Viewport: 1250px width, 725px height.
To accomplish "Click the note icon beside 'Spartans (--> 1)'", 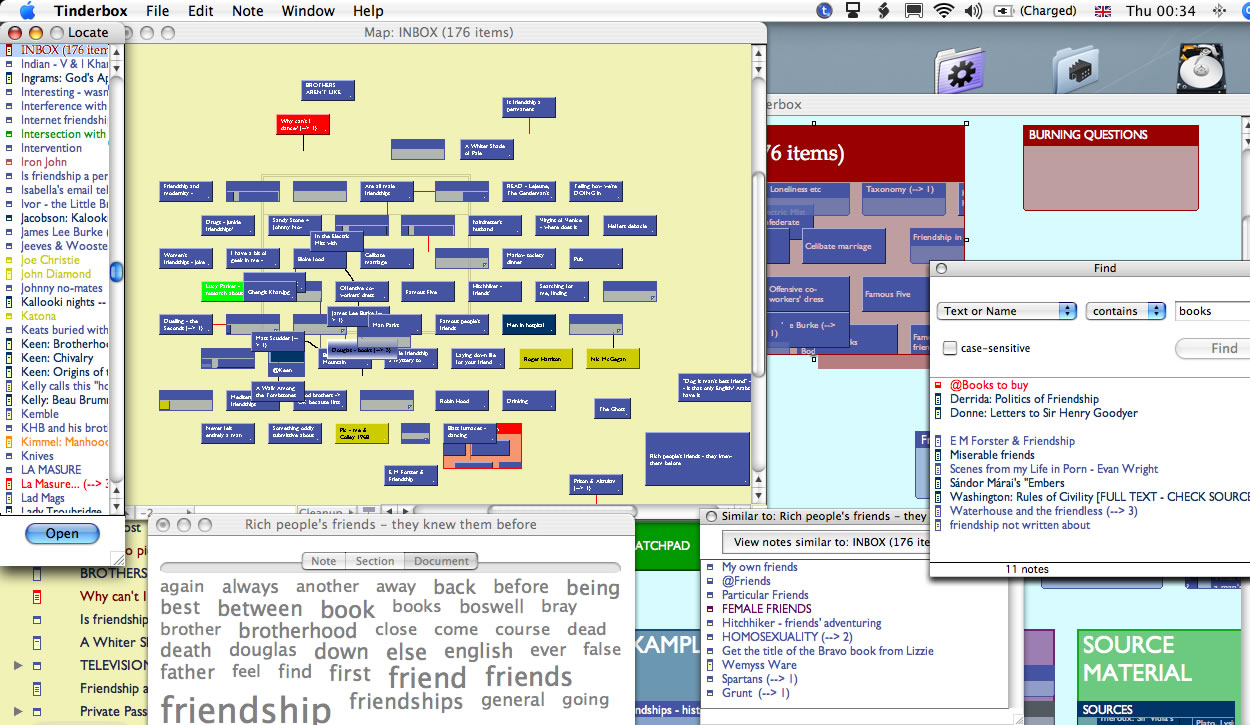I will tap(712, 679).
